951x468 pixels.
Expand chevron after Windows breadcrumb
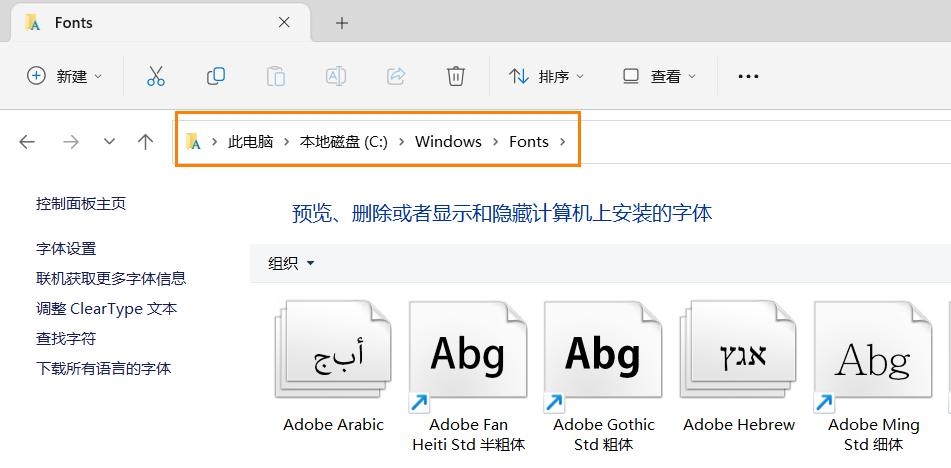pos(496,142)
